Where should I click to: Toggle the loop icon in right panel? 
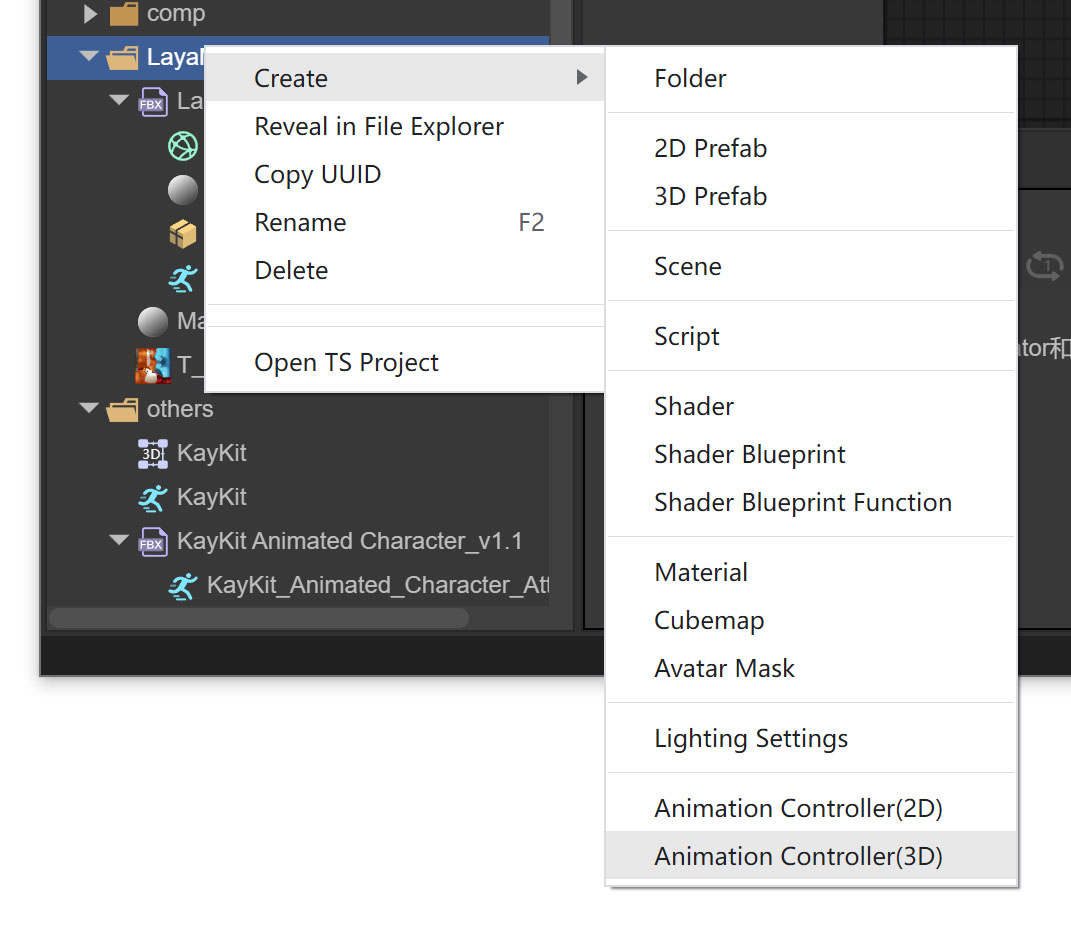(x=1044, y=267)
